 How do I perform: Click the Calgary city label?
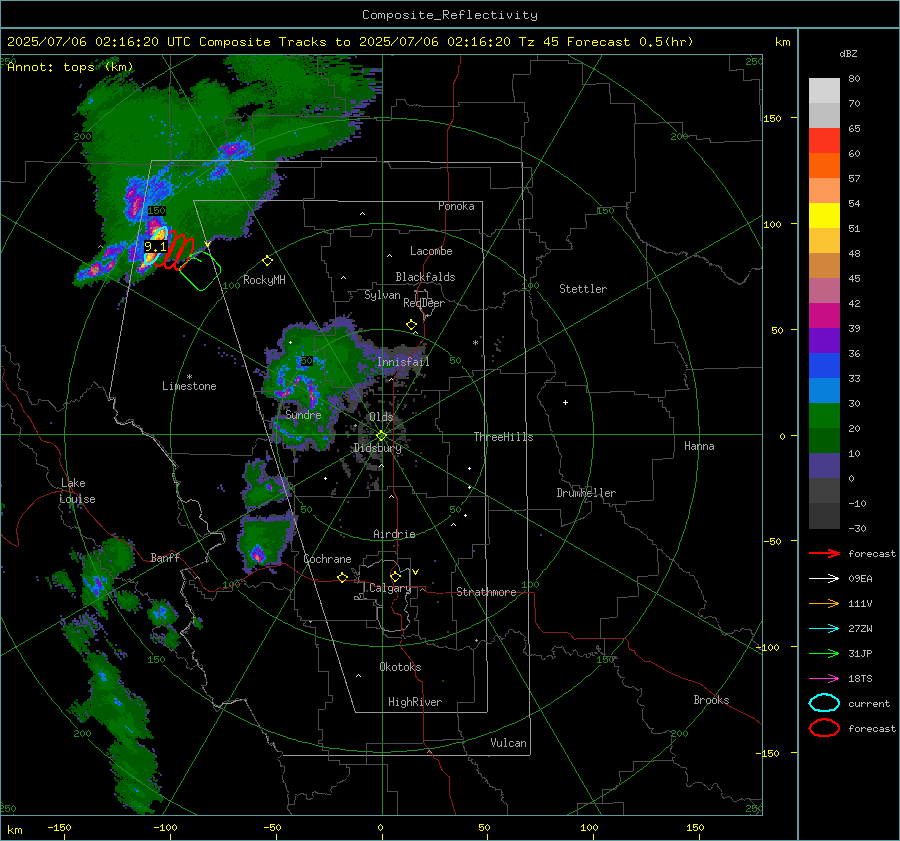(390, 588)
